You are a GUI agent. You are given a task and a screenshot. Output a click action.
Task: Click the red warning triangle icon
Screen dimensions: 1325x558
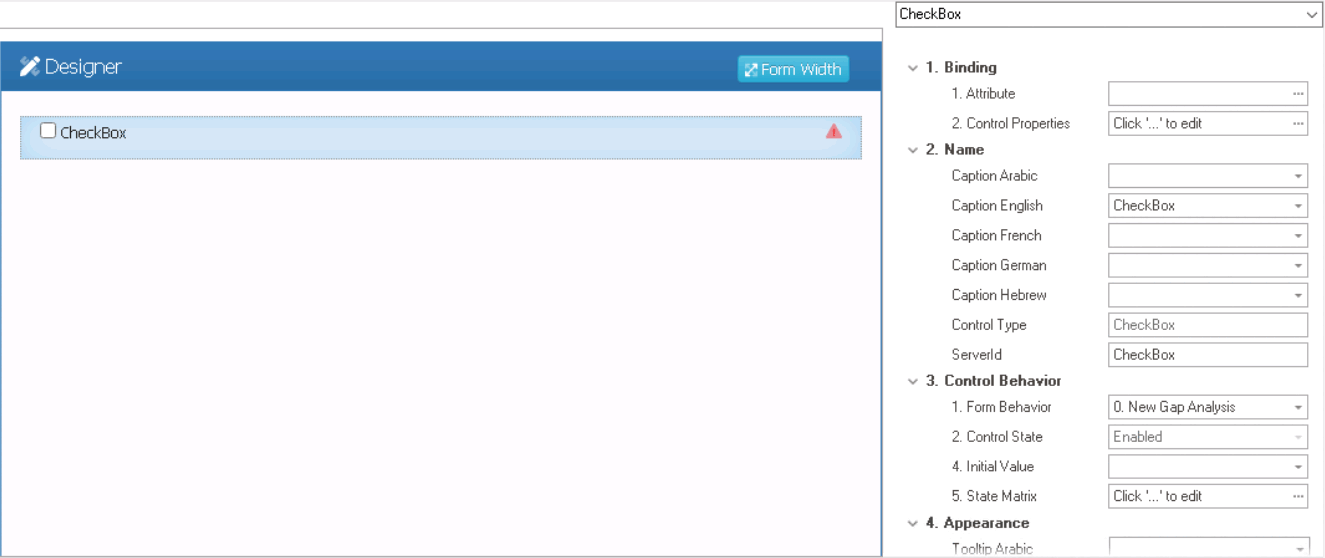click(833, 131)
